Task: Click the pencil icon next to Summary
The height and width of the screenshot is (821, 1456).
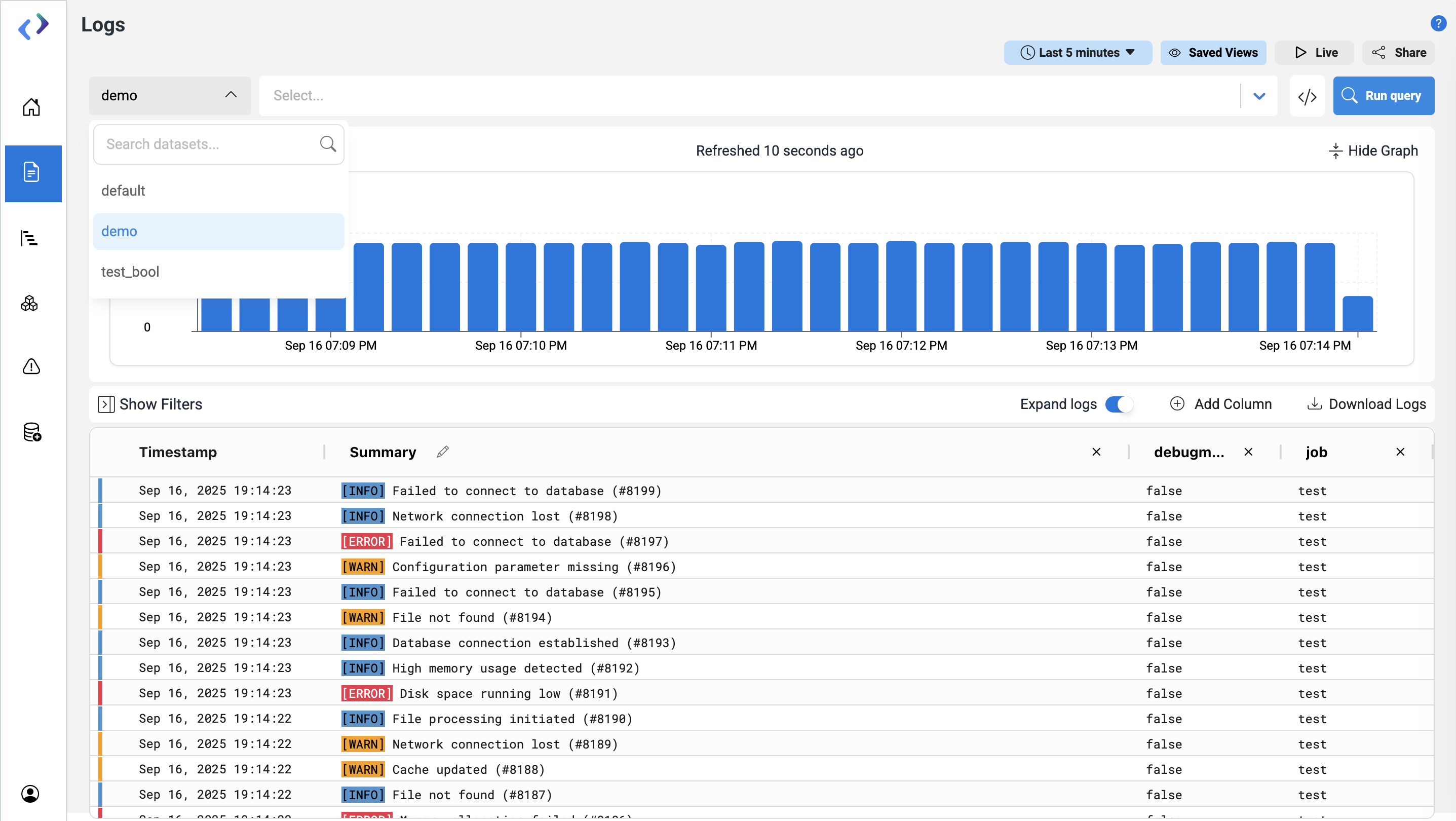Action: (x=443, y=452)
